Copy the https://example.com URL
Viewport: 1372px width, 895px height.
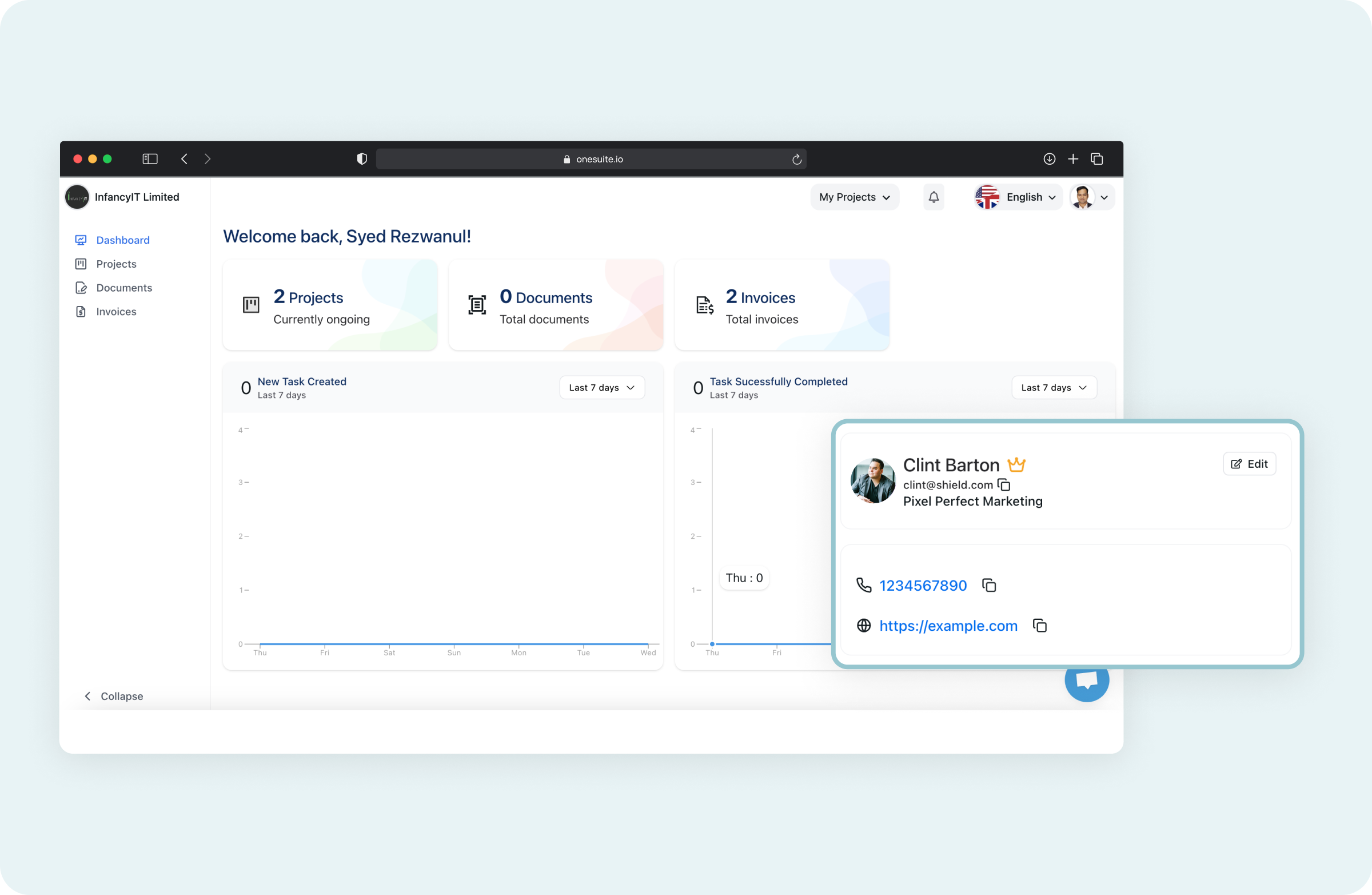[x=1039, y=626]
